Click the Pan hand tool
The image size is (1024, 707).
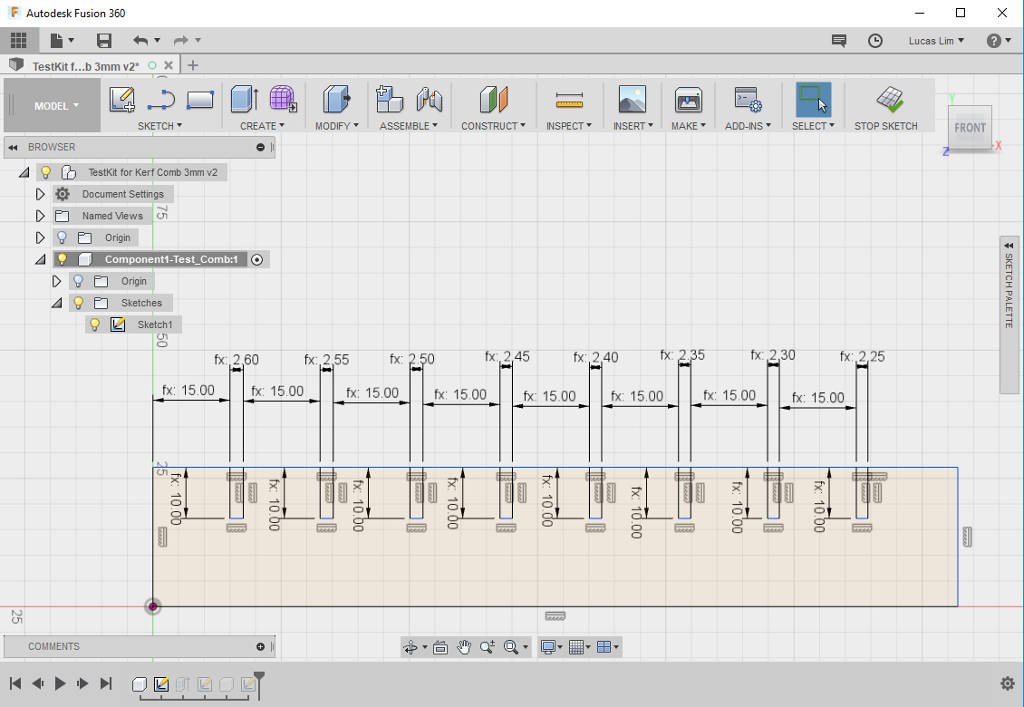[x=464, y=647]
